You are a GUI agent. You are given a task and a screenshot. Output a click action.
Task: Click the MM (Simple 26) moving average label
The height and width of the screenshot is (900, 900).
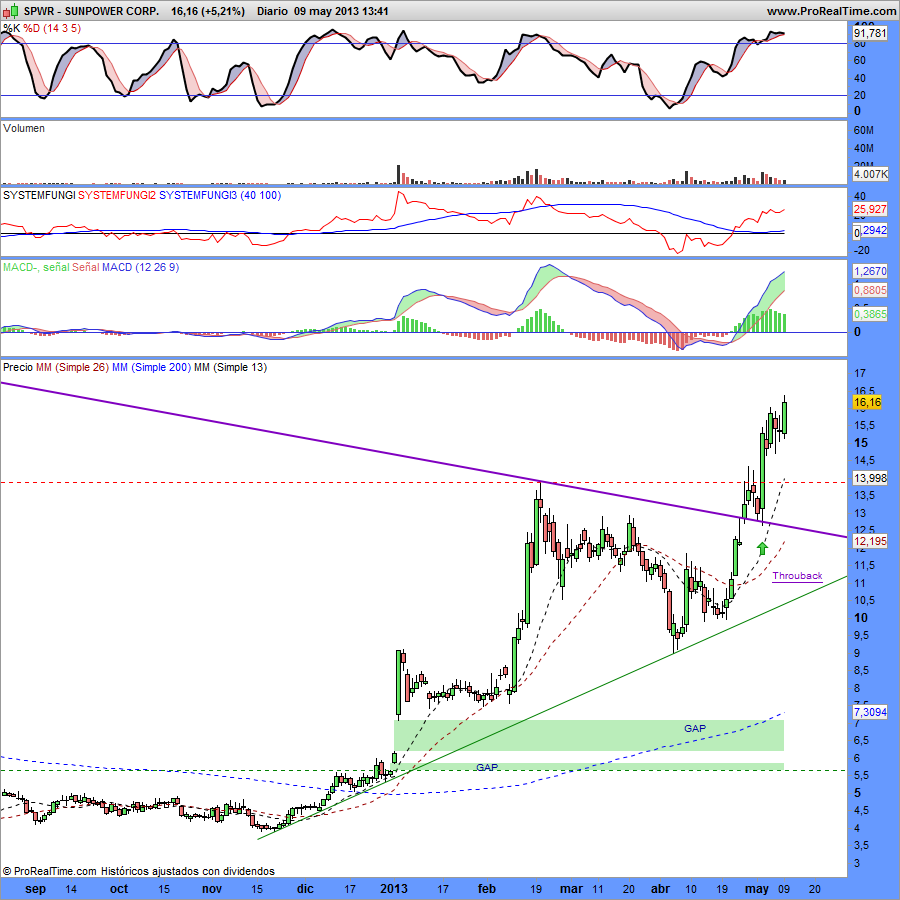[x=72, y=367]
